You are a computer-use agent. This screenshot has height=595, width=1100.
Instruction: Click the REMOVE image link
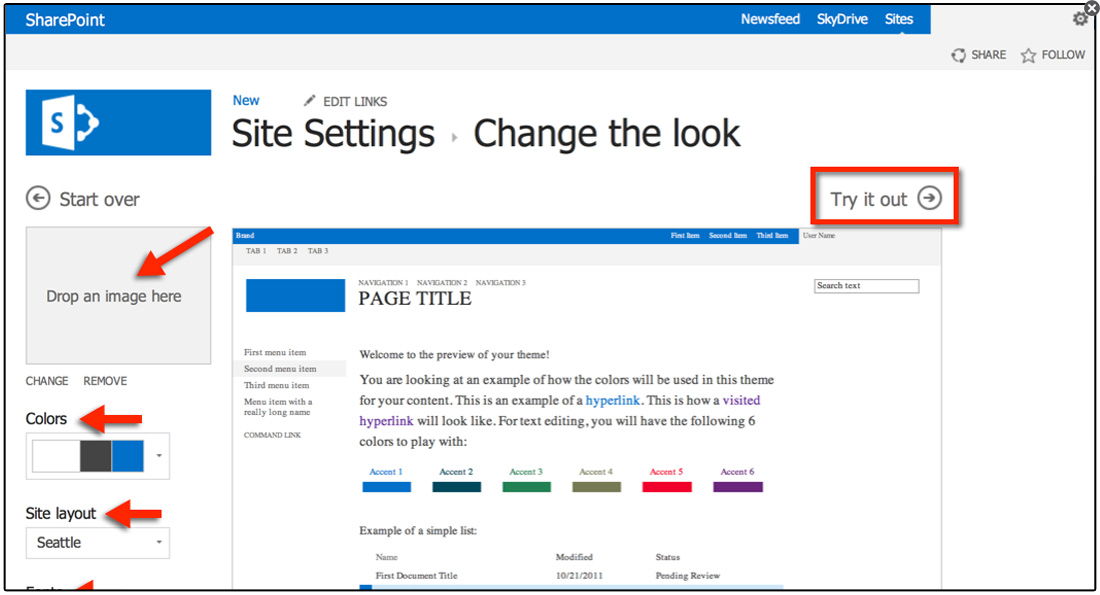pyautogui.click(x=105, y=381)
